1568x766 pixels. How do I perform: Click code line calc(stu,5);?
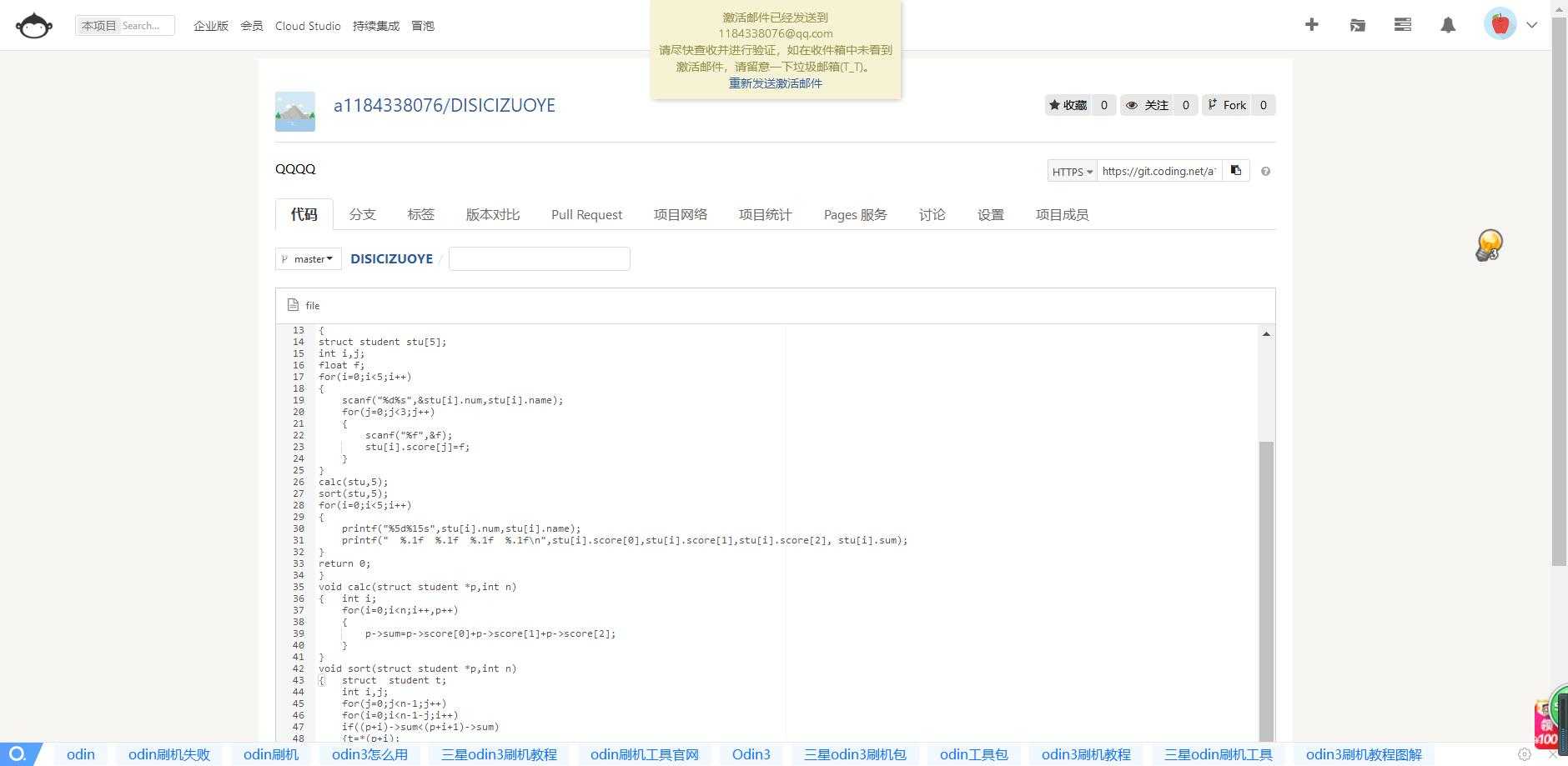[353, 482]
